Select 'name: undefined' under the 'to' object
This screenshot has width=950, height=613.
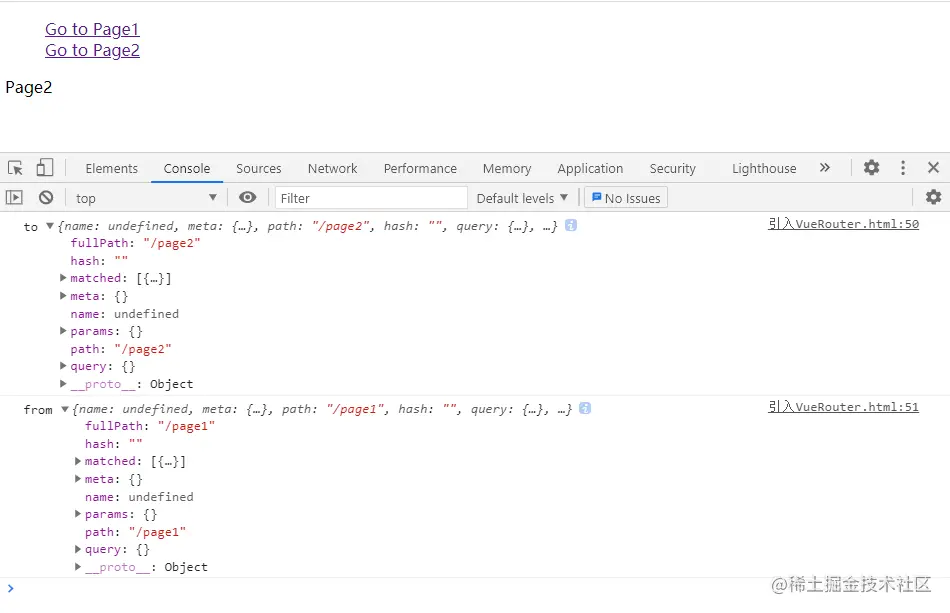pyautogui.click(x=124, y=314)
